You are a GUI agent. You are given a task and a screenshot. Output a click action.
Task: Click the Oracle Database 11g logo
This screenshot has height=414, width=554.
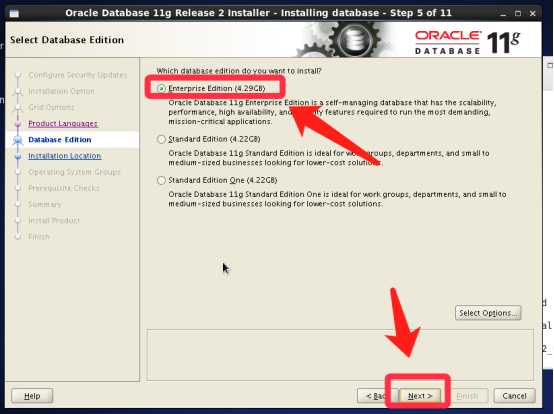click(467, 42)
